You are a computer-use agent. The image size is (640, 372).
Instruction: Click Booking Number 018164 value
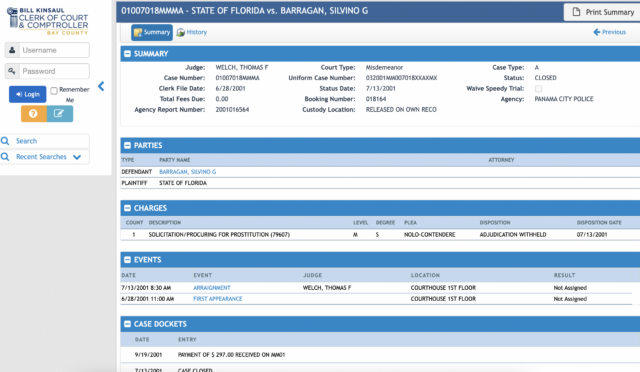tap(376, 99)
